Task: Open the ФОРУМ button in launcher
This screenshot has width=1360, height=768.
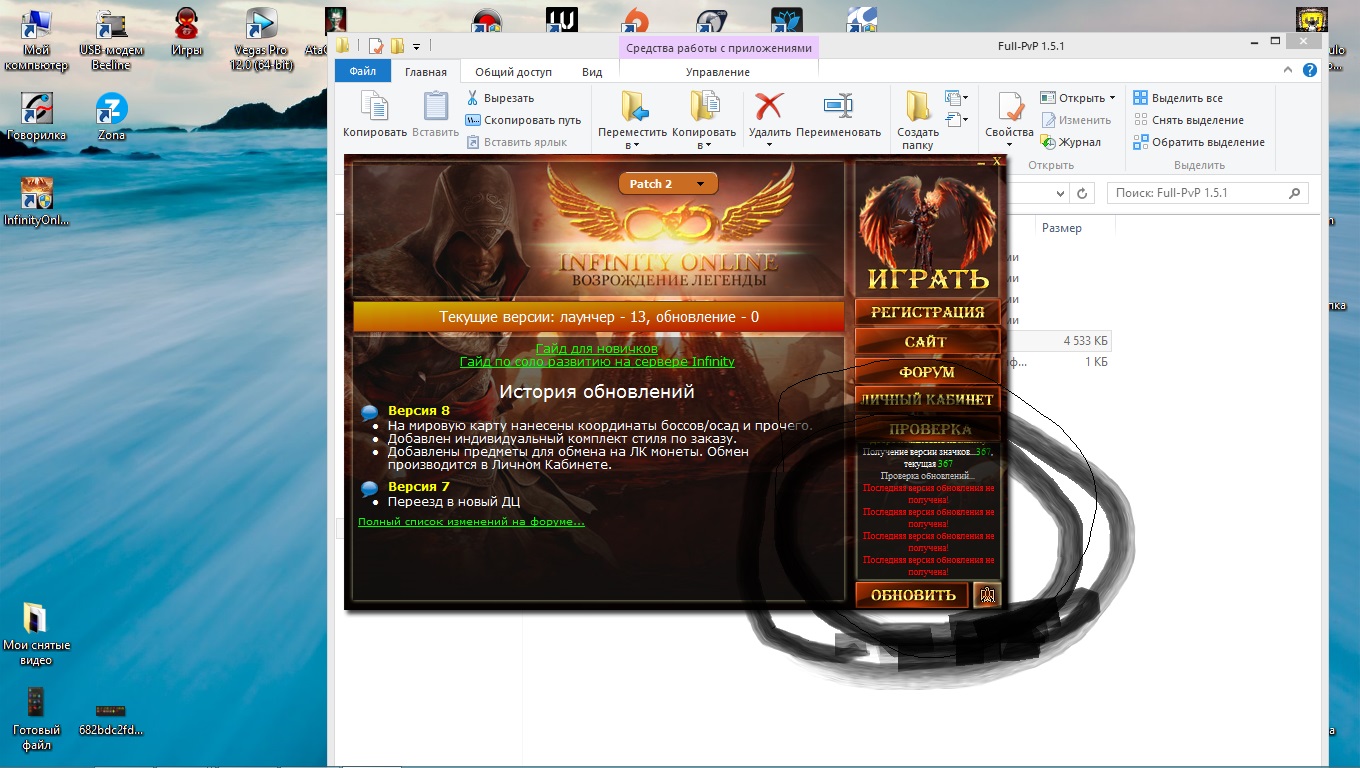Action: 928,371
